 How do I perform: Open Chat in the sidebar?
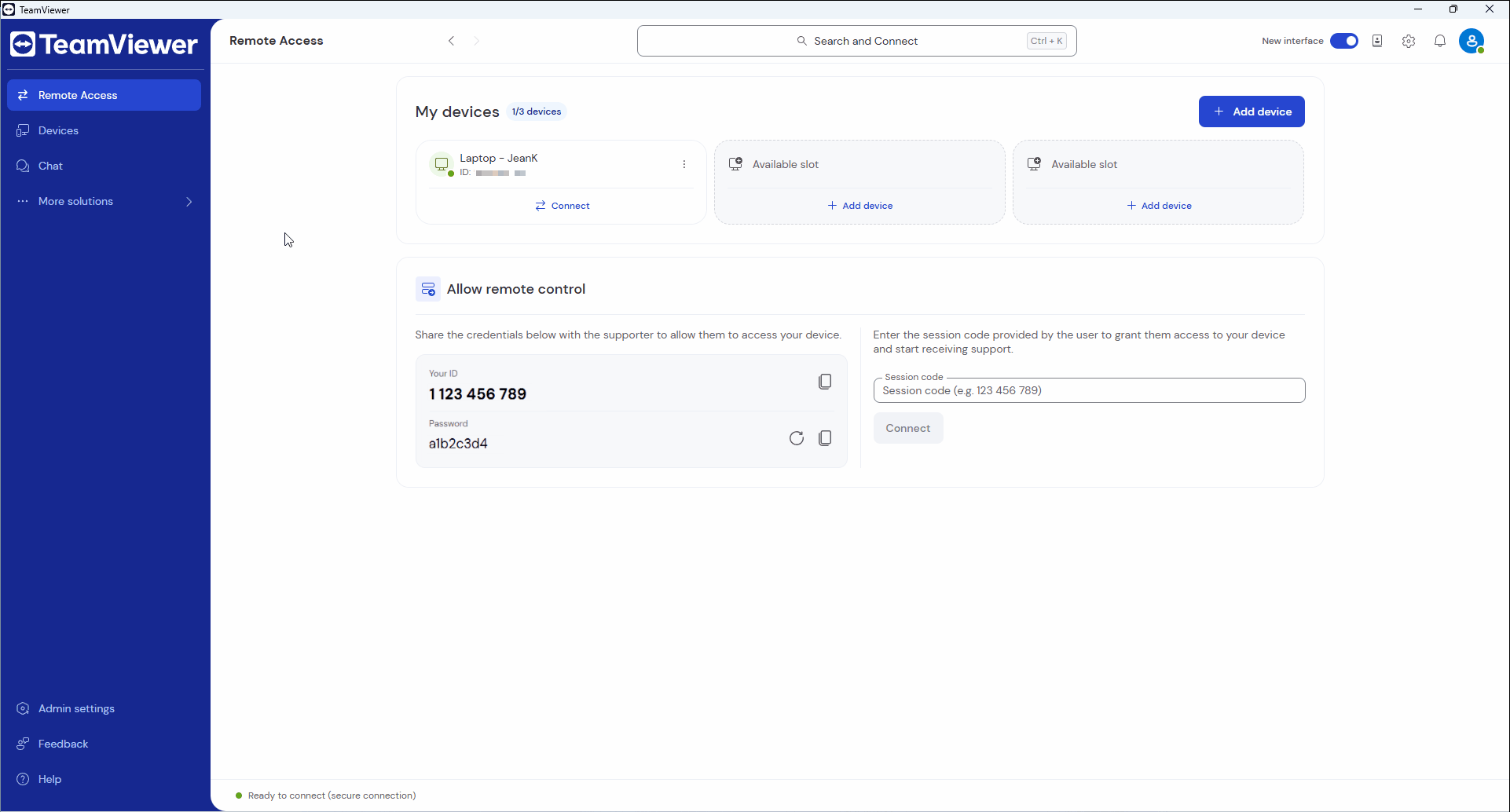(104, 166)
